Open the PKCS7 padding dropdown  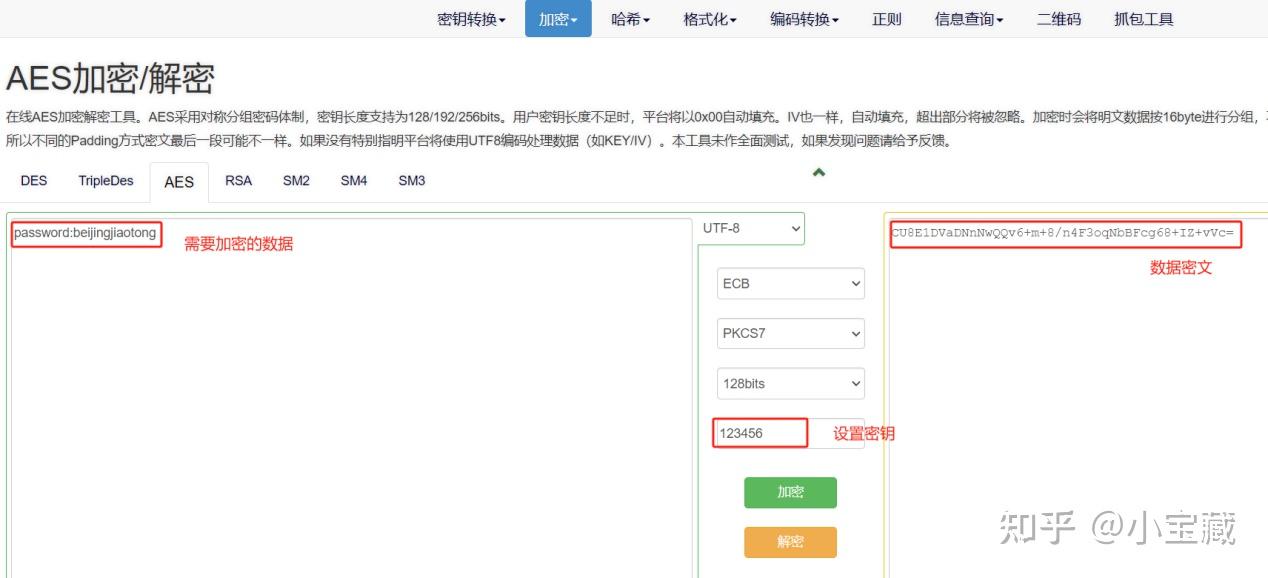790,333
